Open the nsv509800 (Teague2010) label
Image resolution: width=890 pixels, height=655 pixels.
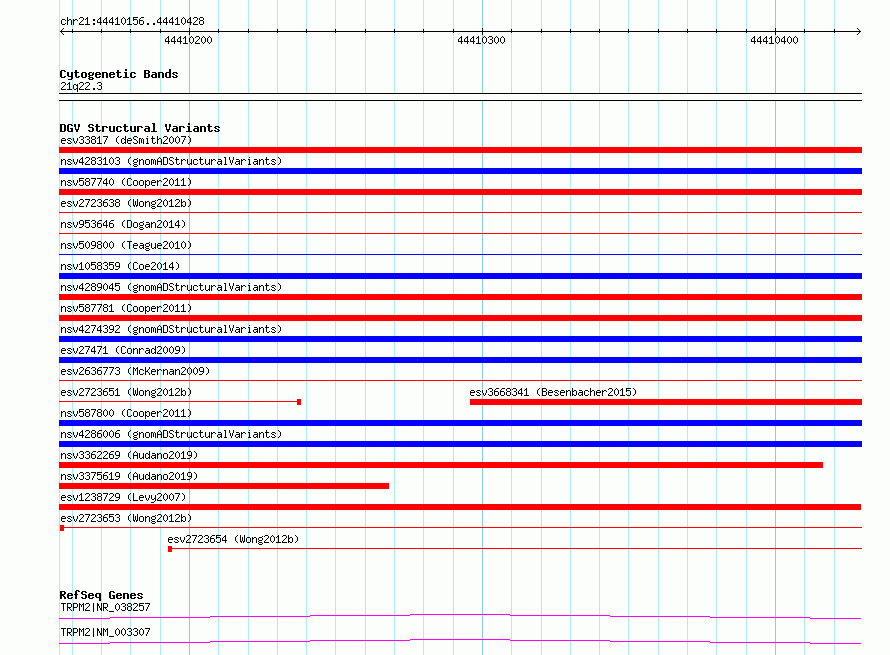pos(126,245)
